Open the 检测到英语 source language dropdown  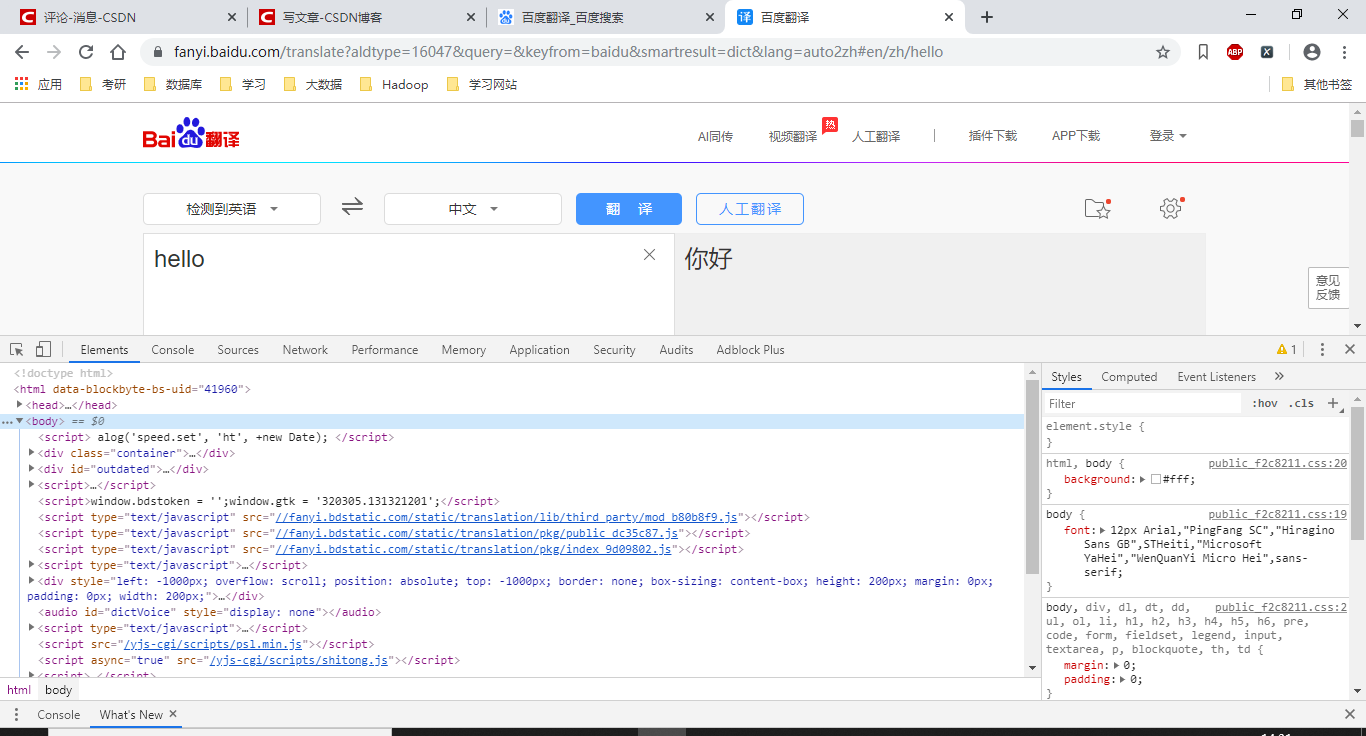click(232, 209)
